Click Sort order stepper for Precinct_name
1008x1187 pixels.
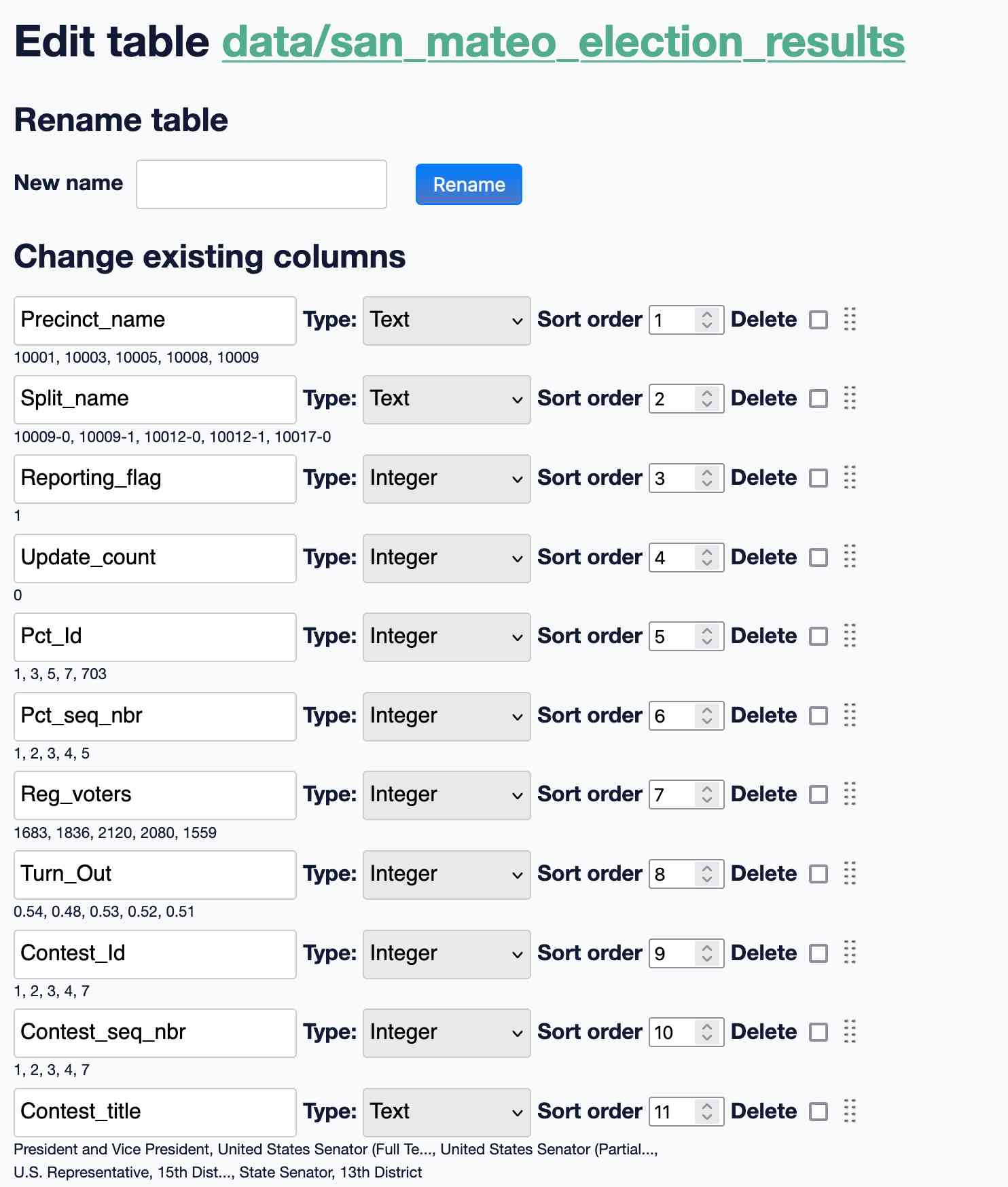(706, 320)
